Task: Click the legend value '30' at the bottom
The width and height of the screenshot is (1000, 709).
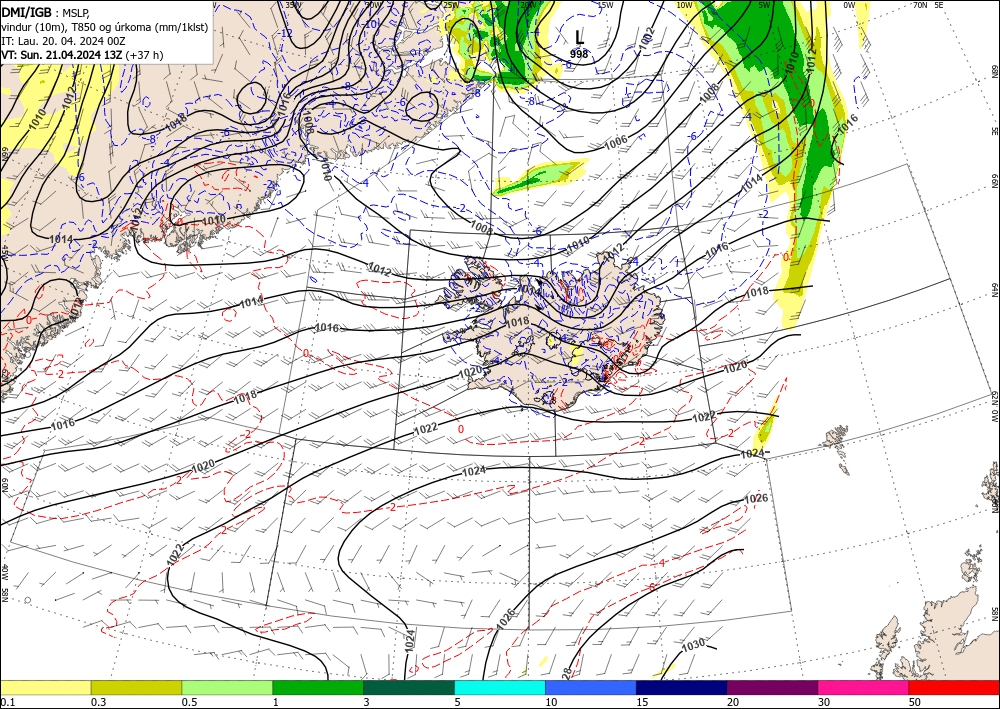Action: pos(824,702)
